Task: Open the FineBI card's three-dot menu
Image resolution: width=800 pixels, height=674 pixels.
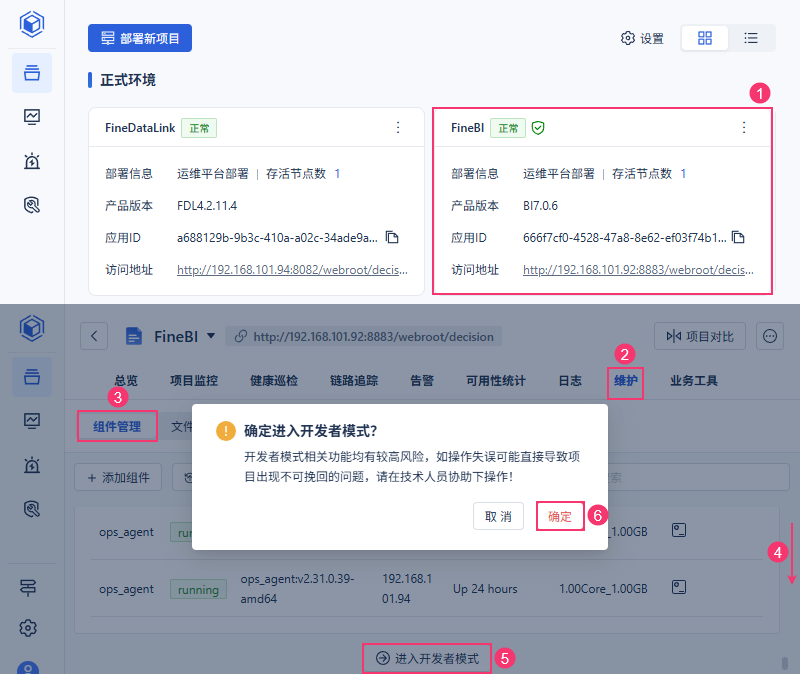Action: pyautogui.click(x=744, y=128)
